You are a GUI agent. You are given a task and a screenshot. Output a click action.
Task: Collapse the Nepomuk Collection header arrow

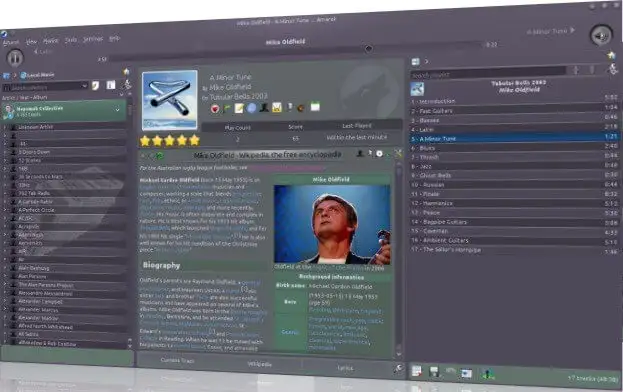[x=118, y=110]
